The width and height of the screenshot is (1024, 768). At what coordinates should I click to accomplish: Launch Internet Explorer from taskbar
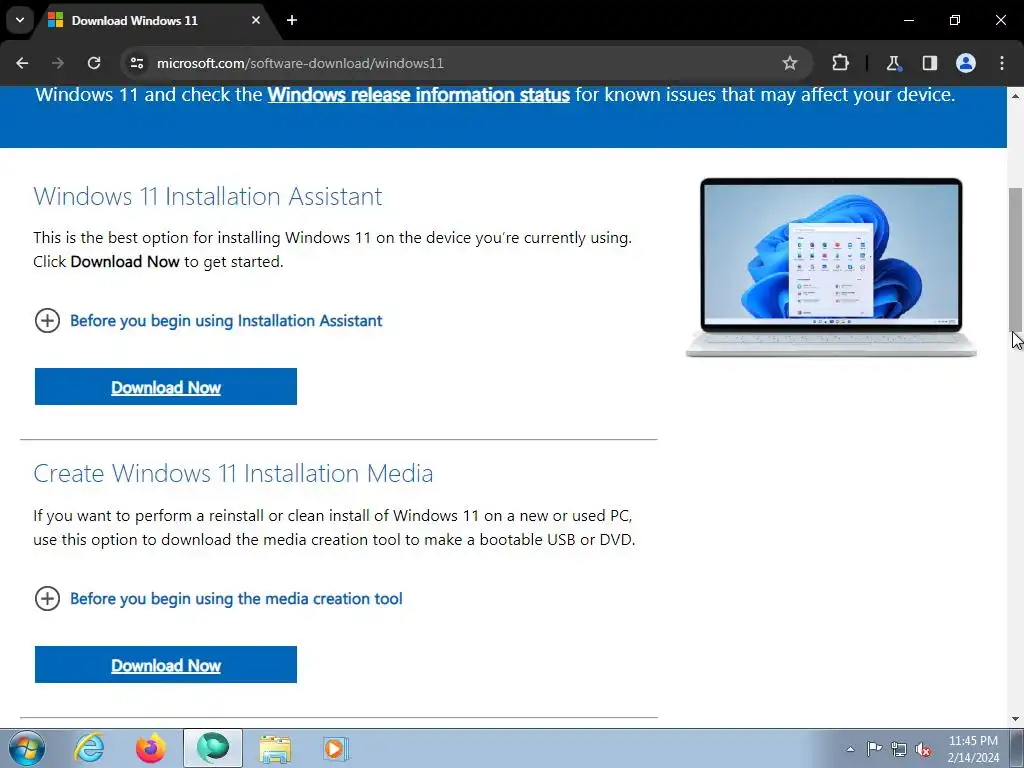pos(89,748)
